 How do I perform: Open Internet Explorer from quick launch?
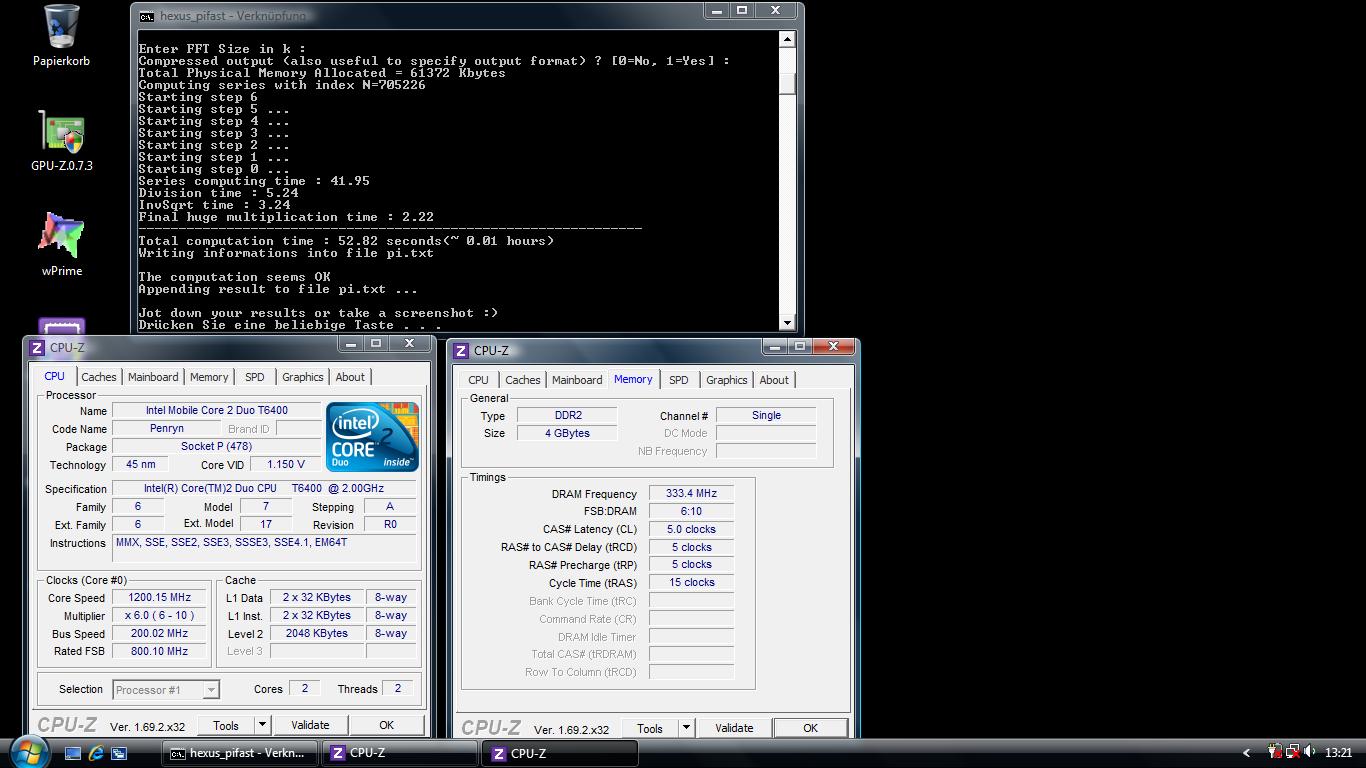[96, 753]
